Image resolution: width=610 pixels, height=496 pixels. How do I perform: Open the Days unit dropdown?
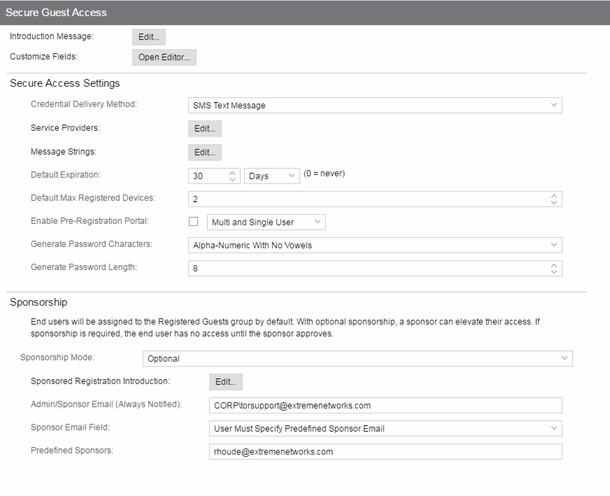tap(272, 176)
